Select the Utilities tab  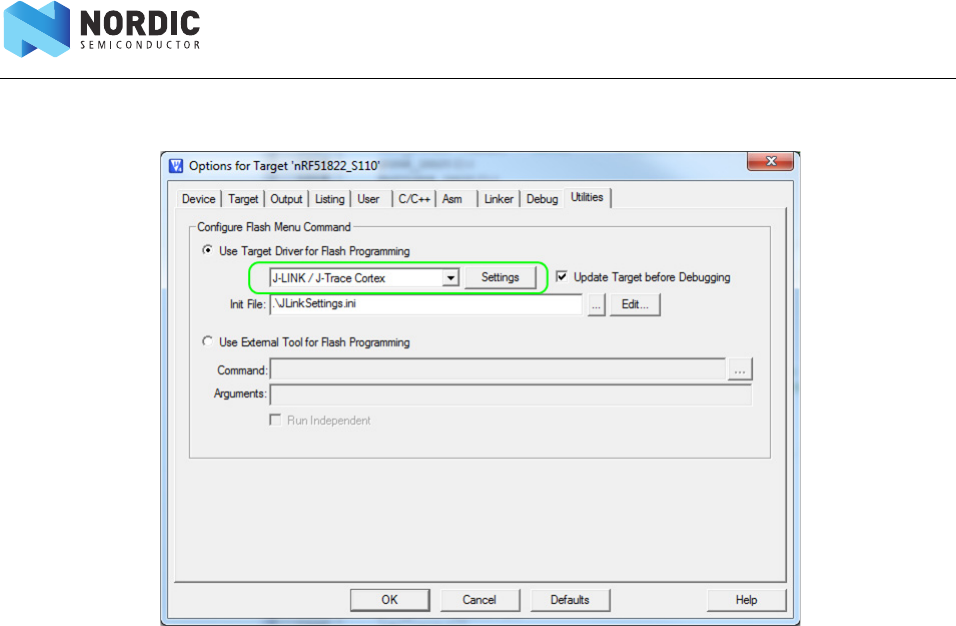pos(587,197)
